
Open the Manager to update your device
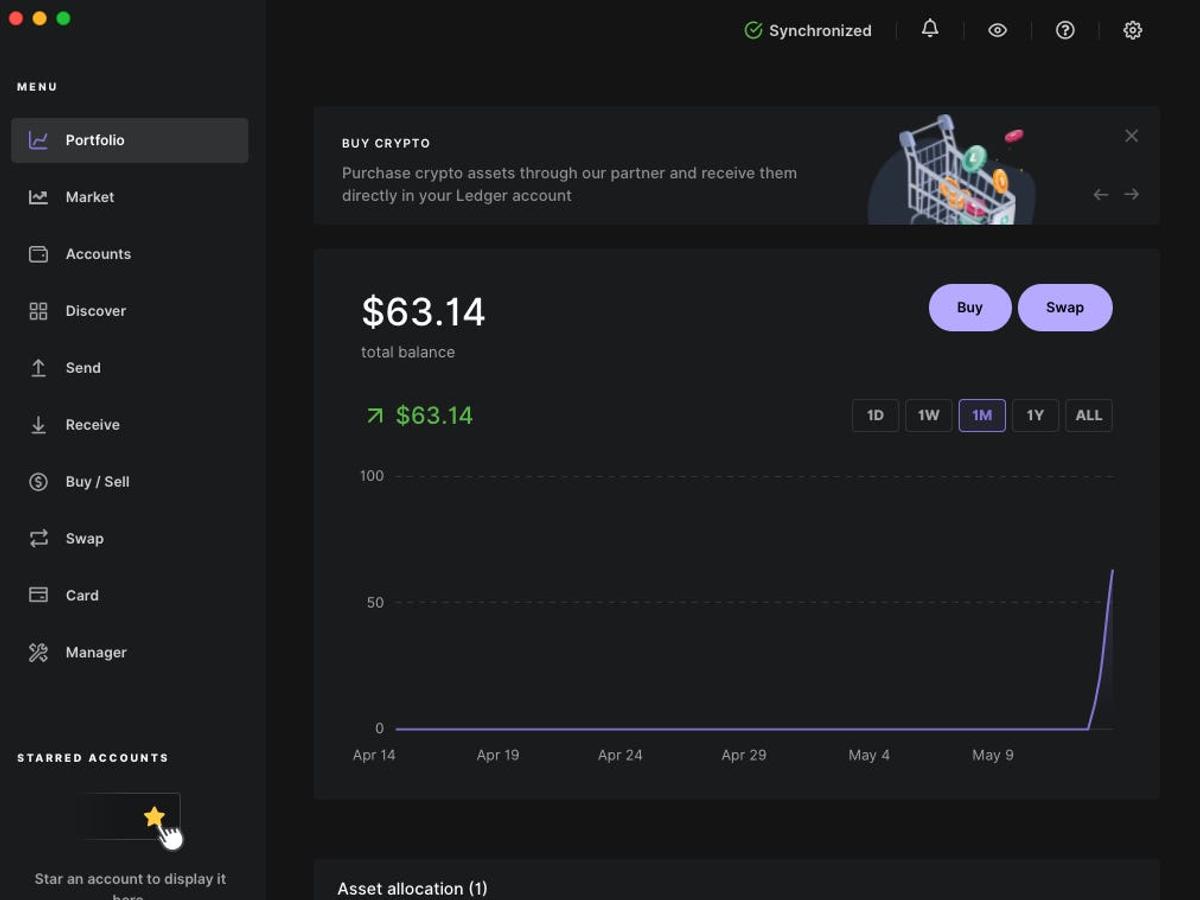click(96, 652)
